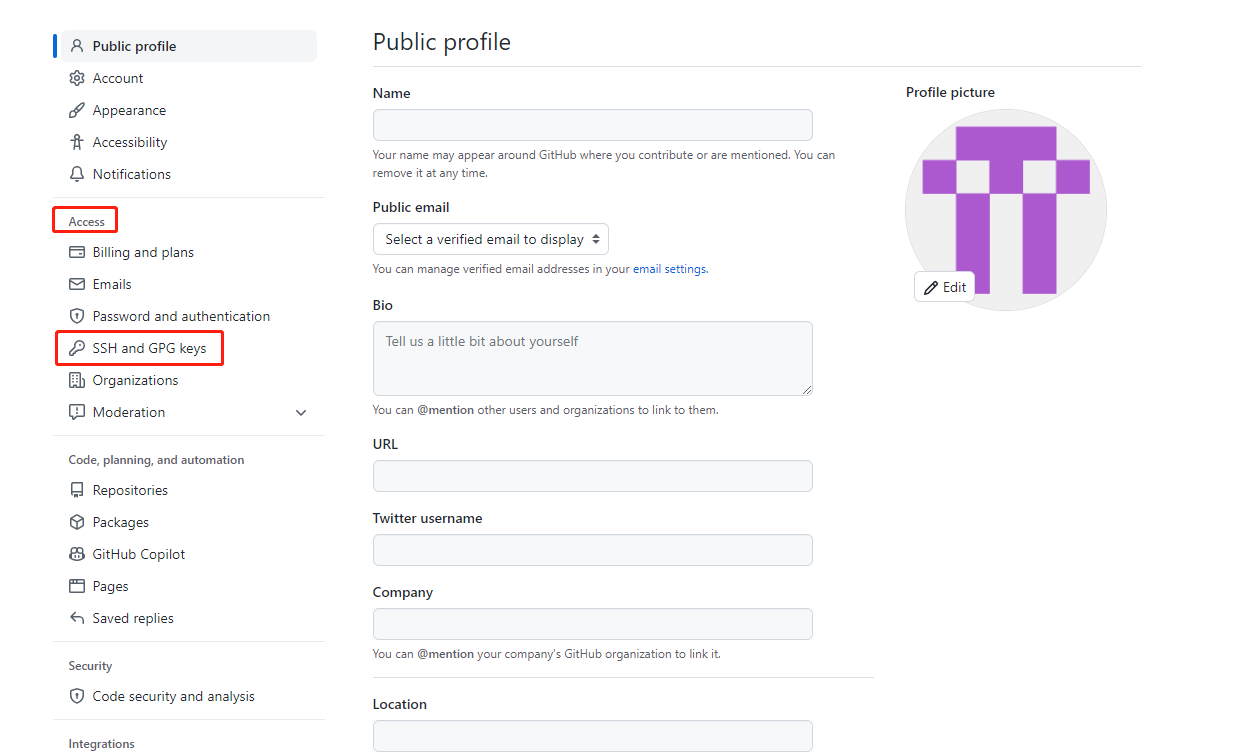Expand the Moderation section chevron
The height and width of the screenshot is (753, 1233).
[301, 412]
